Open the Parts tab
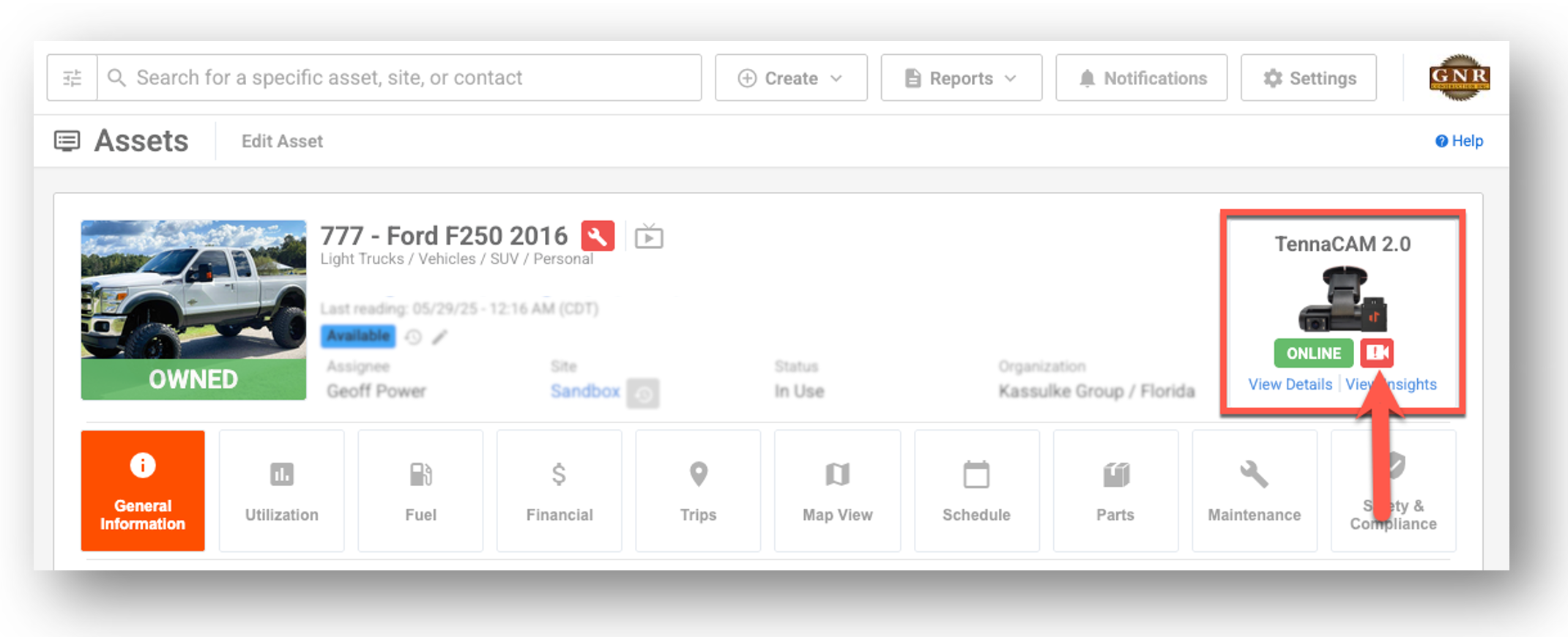 pos(1115,491)
